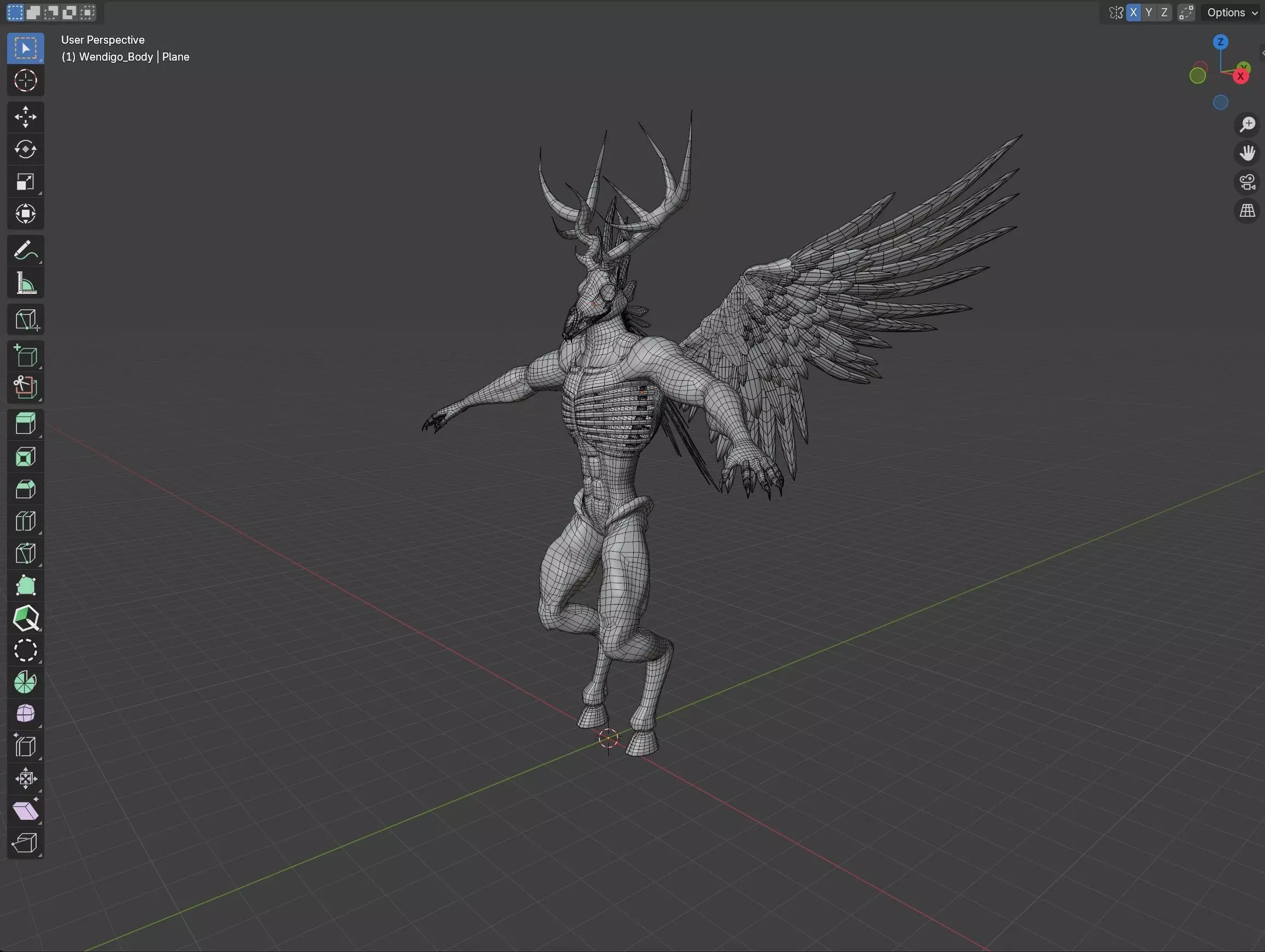This screenshot has width=1265, height=952.
Task: Choose the dashed circle tool icon
Action: [25, 651]
